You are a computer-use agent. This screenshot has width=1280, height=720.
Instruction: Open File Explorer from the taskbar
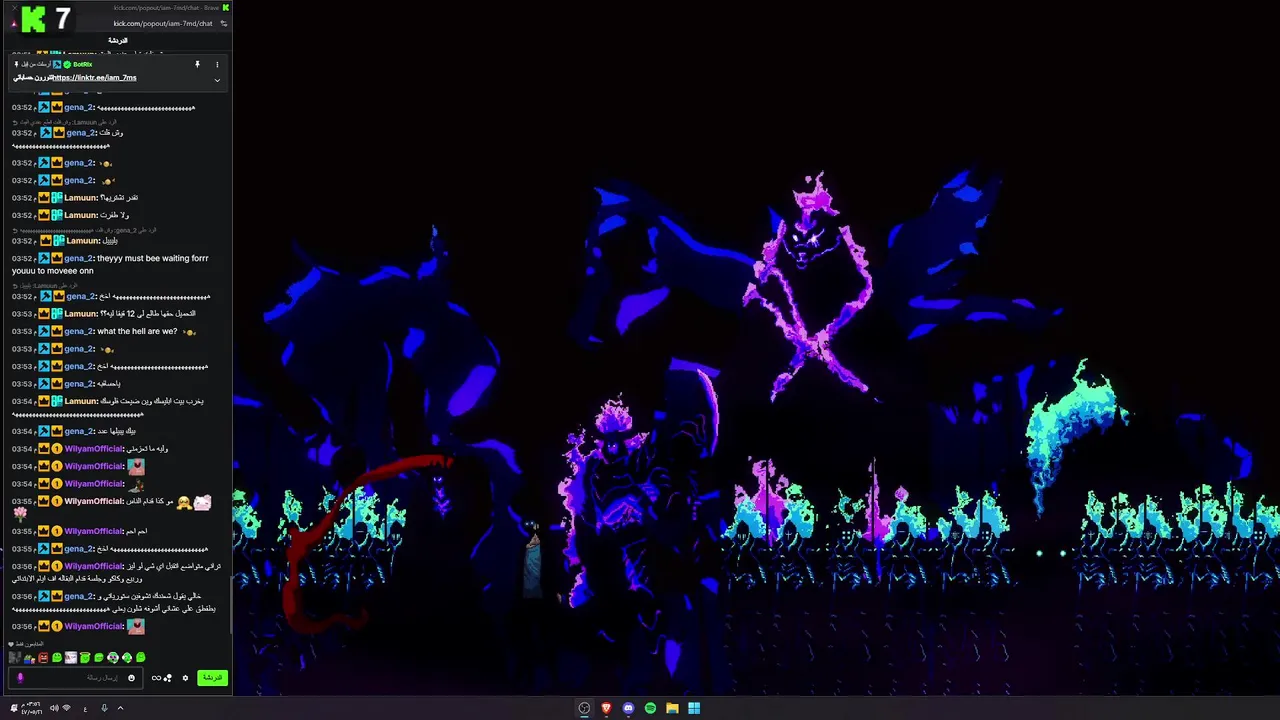tap(672, 708)
